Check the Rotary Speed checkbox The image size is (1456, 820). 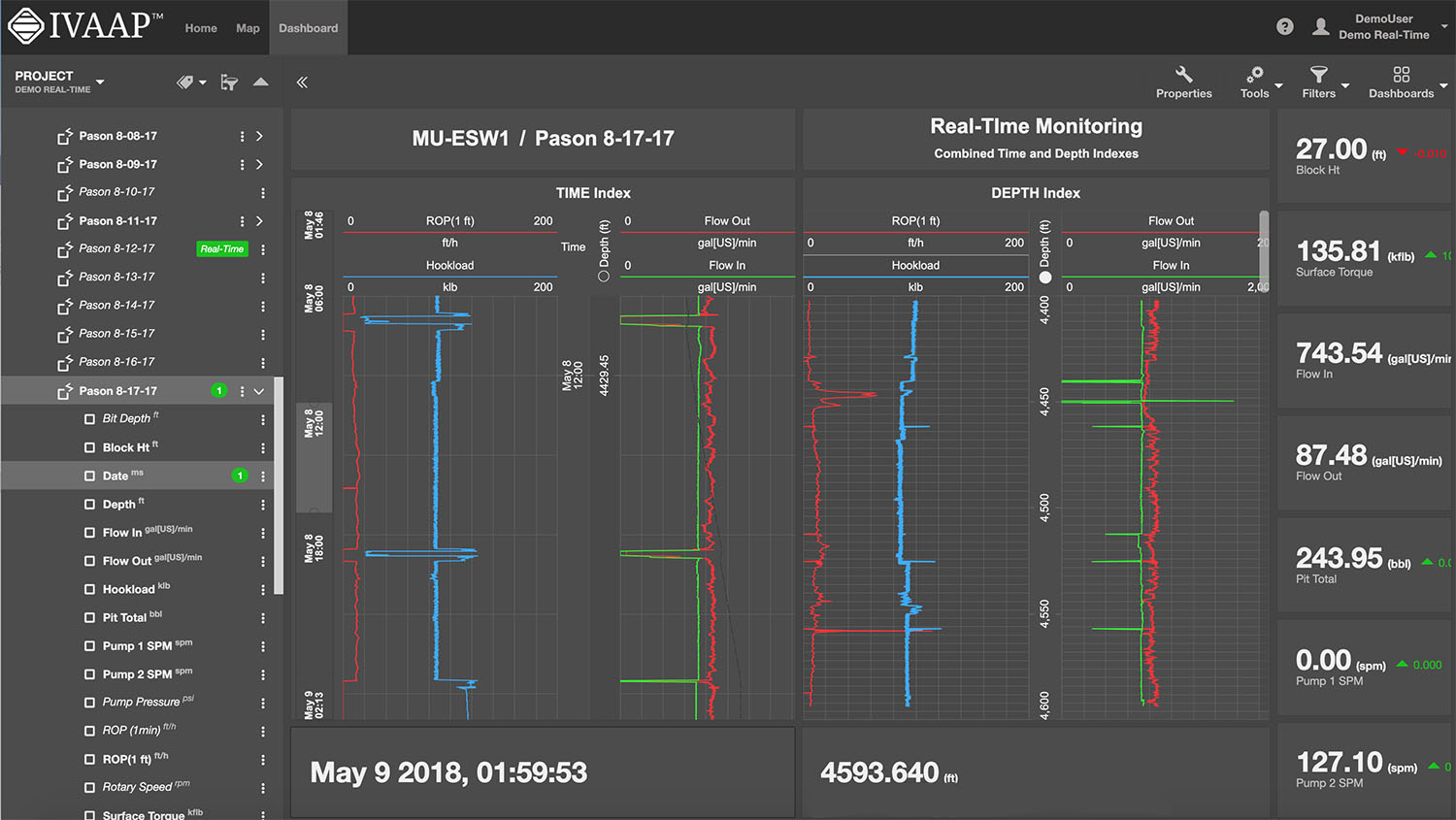click(x=90, y=787)
